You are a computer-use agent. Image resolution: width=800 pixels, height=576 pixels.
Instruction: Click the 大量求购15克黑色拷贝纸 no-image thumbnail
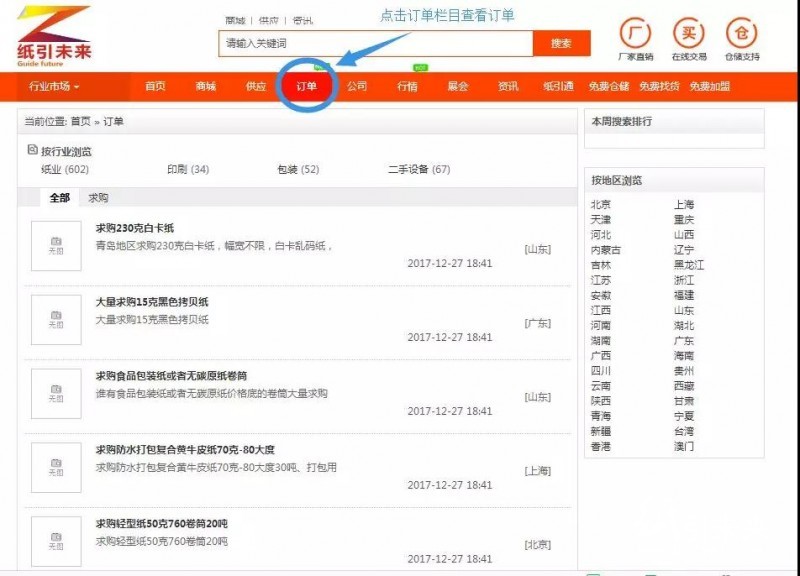pyautogui.click(x=56, y=319)
